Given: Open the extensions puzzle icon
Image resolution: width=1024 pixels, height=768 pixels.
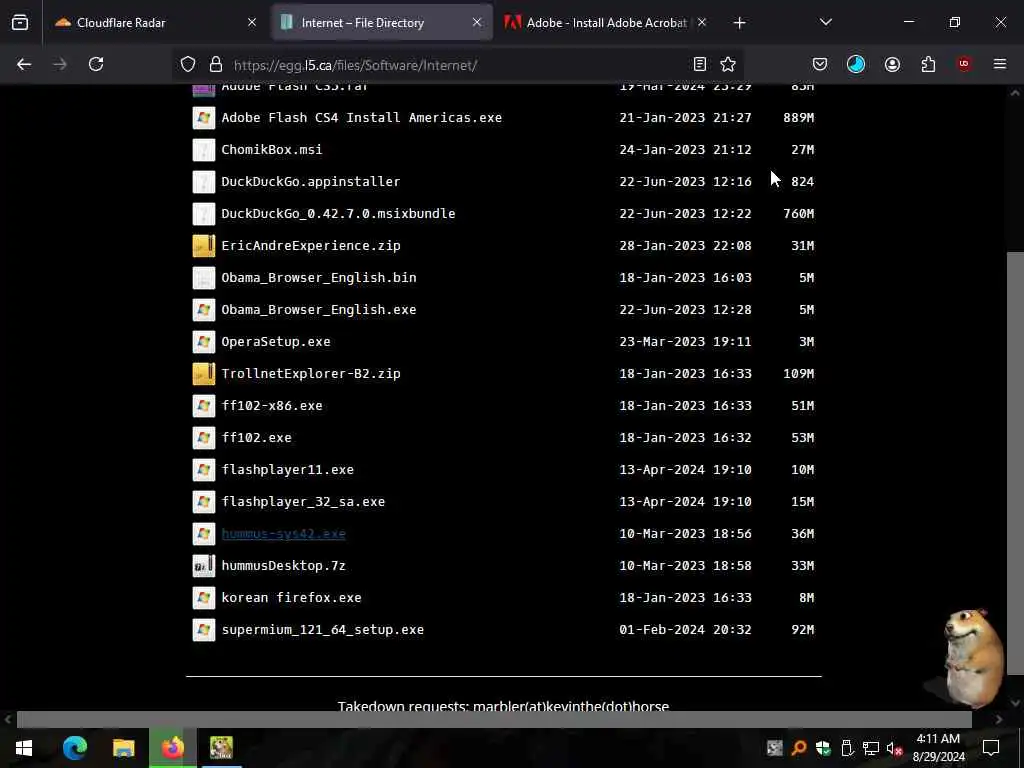Looking at the screenshot, I should click(928, 64).
